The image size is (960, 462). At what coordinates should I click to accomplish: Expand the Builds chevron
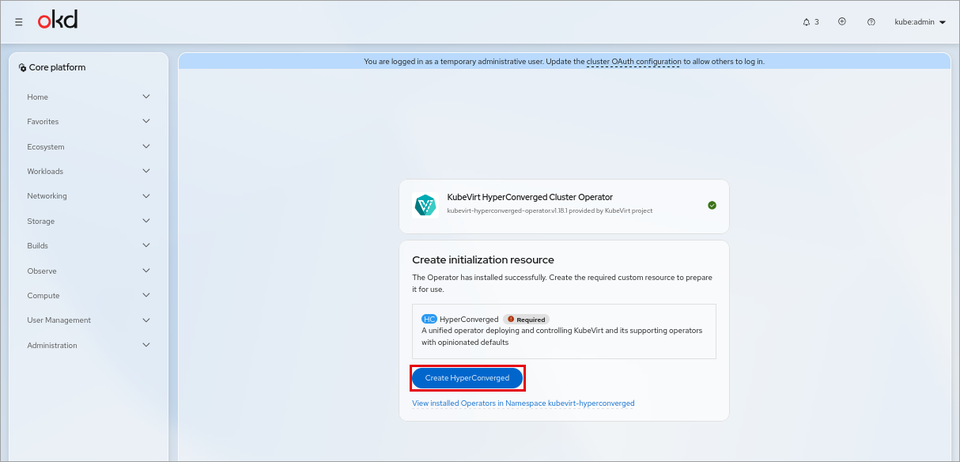click(x=146, y=245)
